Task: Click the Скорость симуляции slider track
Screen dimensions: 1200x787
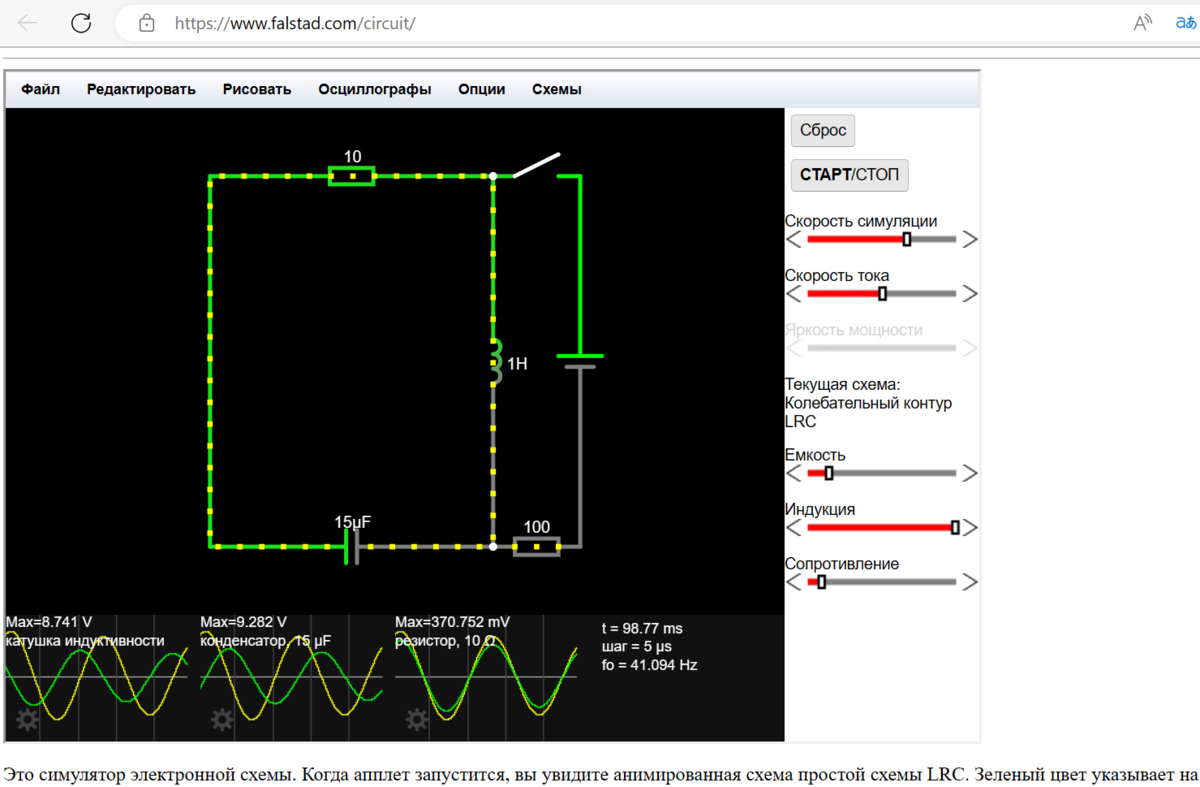Action: pos(881,239)
